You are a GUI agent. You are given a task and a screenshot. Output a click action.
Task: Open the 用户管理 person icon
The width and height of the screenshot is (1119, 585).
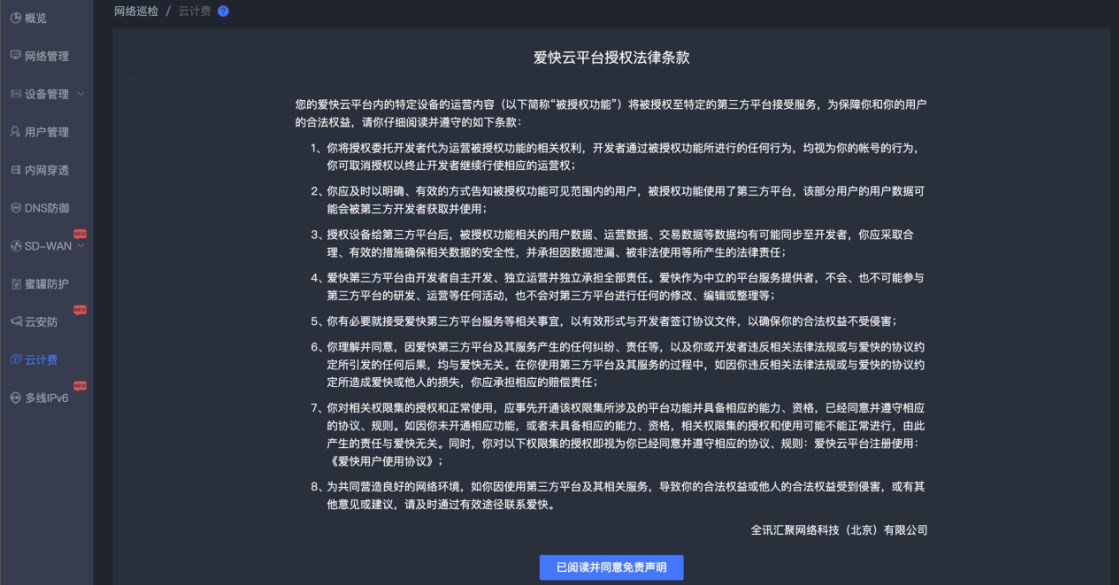16,131
